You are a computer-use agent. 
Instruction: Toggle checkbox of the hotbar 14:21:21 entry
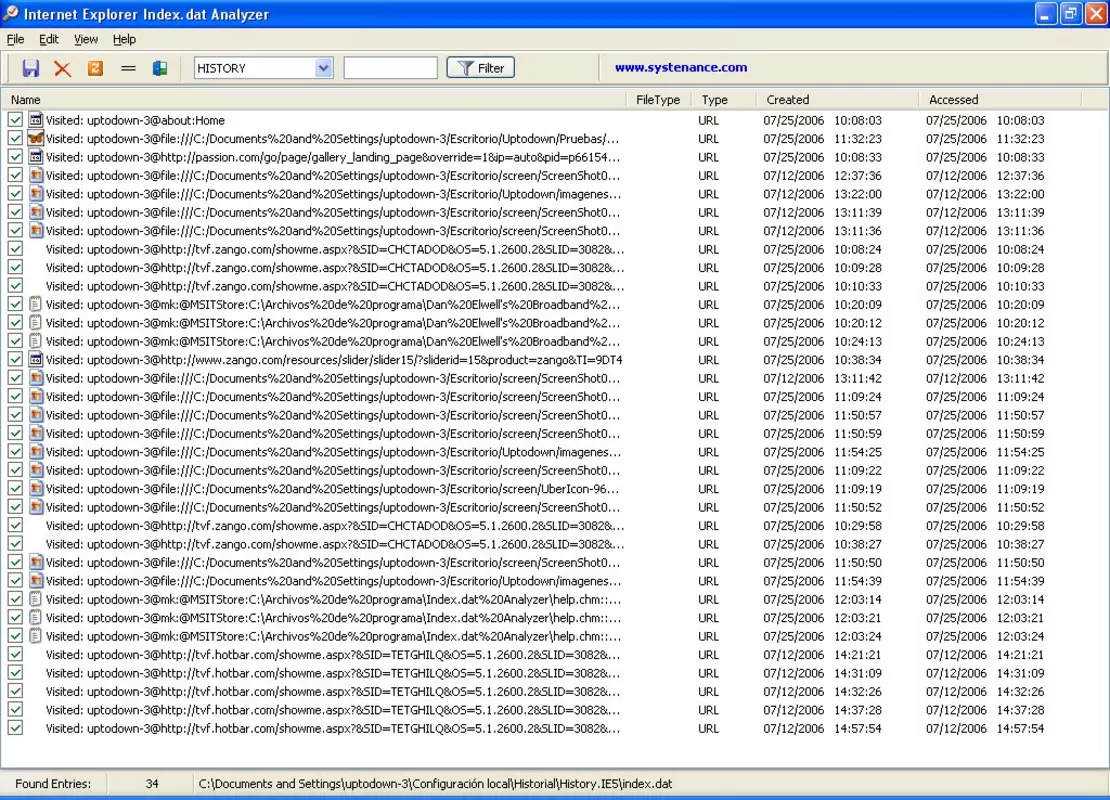[x=15, y=654]
